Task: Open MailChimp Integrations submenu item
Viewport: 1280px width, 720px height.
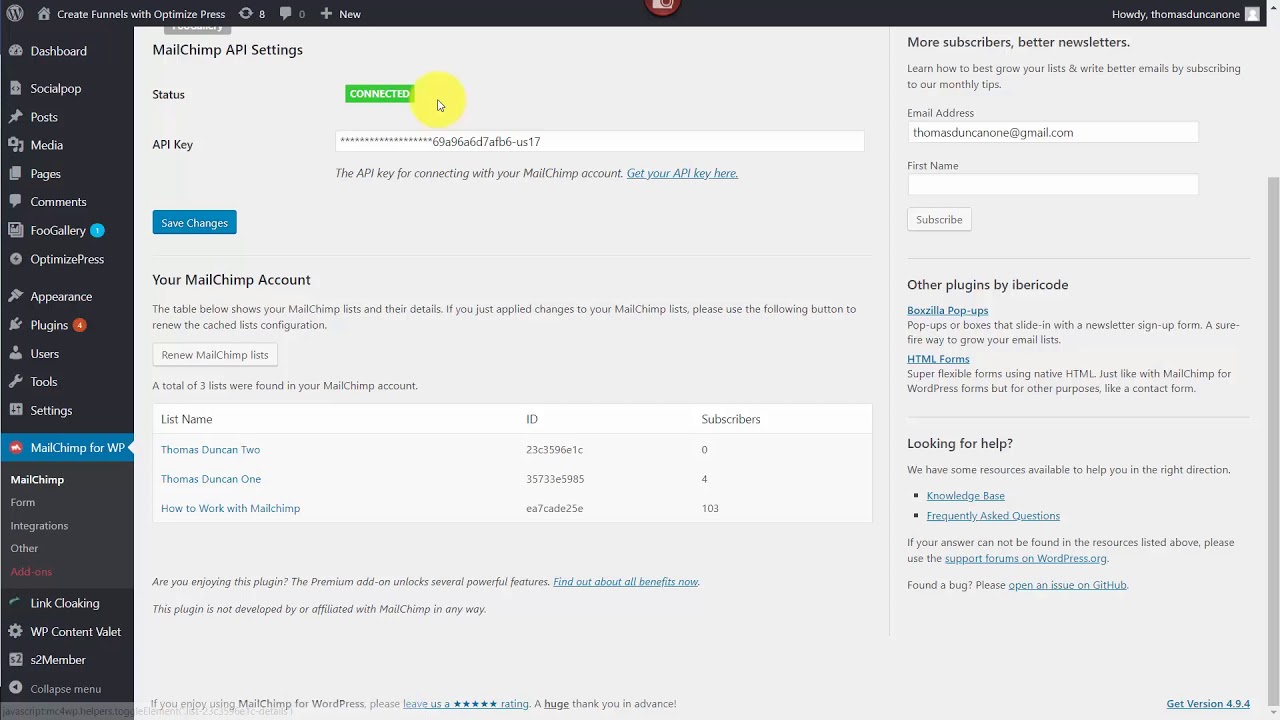Action: point(39,525)
